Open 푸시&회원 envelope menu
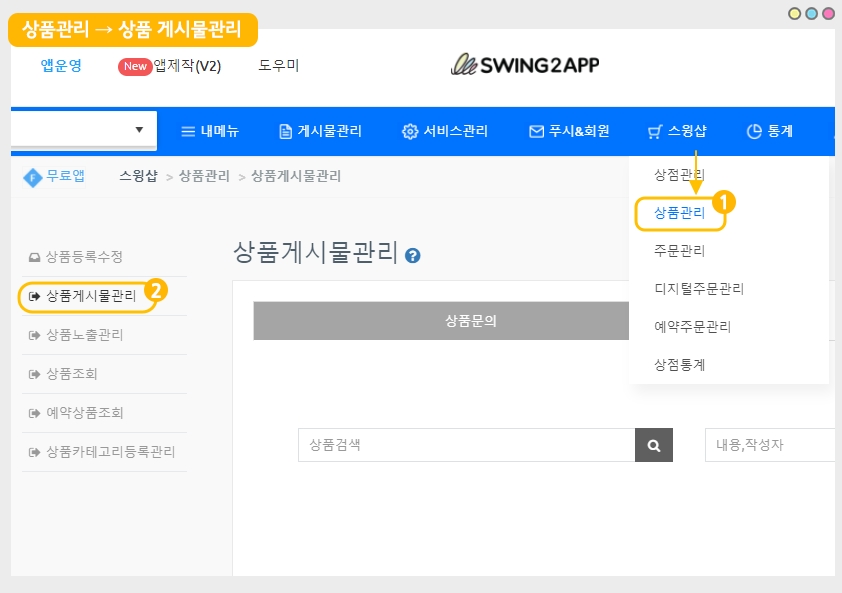The image size is (842, 593). pos(568,131)
